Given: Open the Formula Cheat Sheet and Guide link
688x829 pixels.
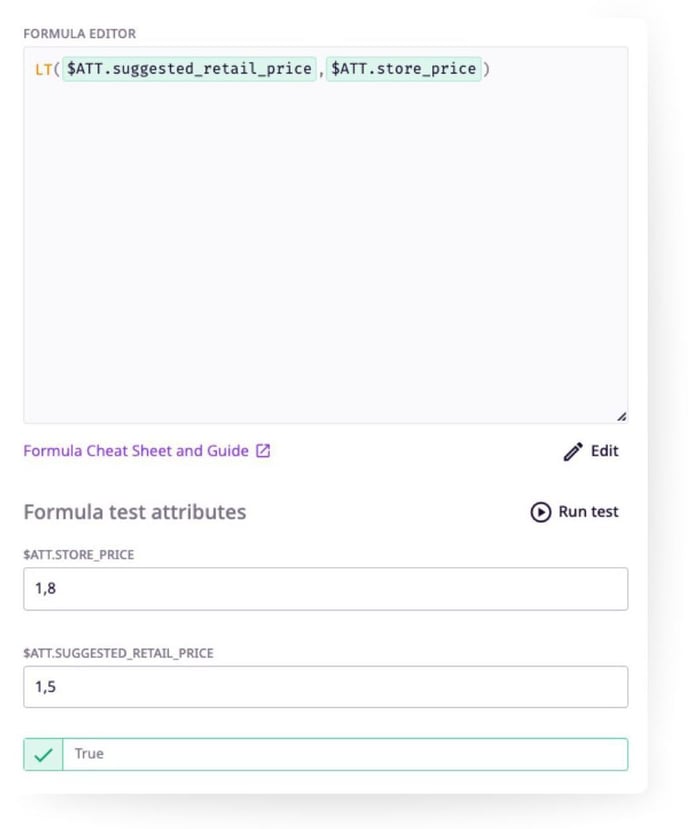Looking at the screenshot, I should 136,451.
